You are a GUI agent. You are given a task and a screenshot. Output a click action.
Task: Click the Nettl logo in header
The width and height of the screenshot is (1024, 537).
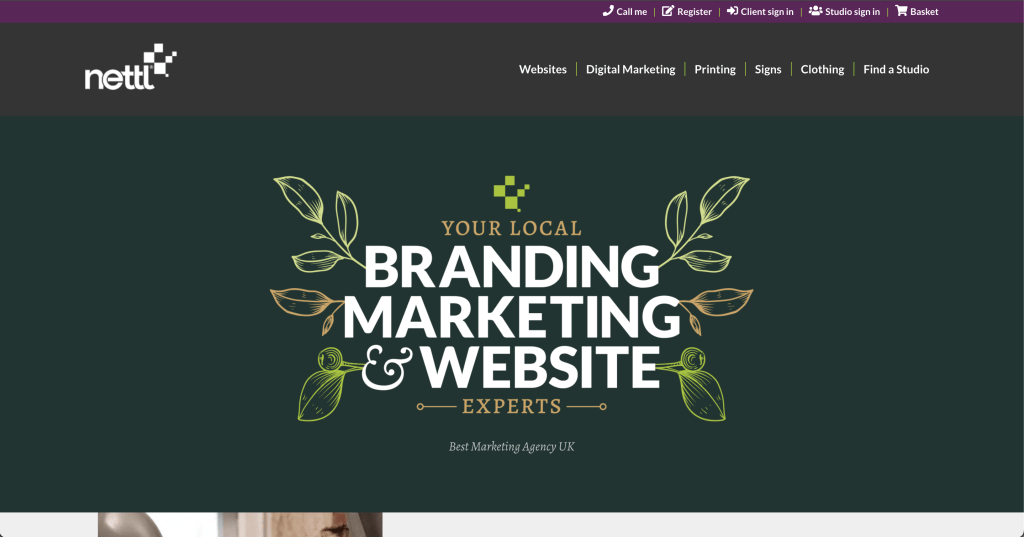pyautogui.click(x=131, y=67)
